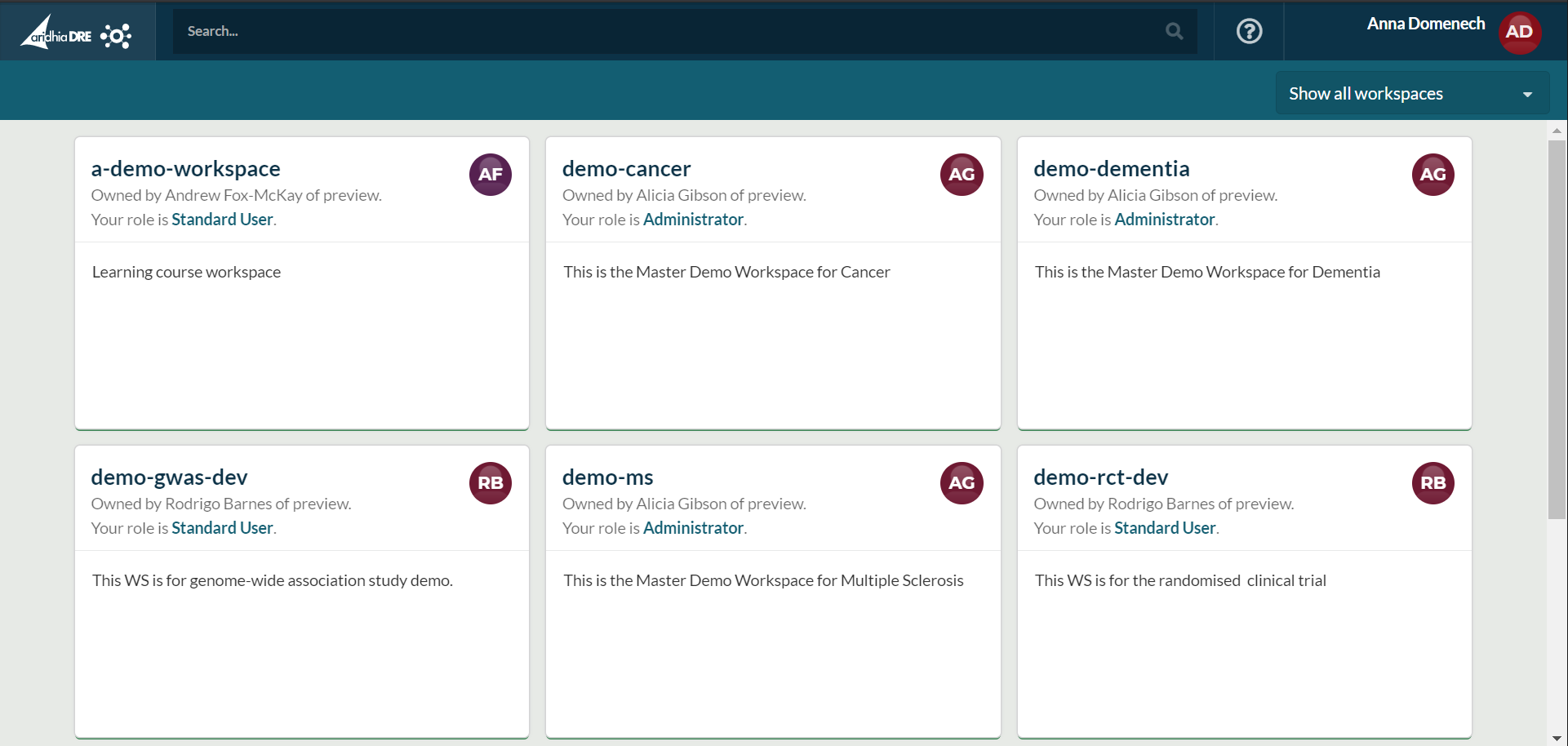Open the demo-gwas-dev workspace title
Image resolution: width=1568 pixels, height=746 pixels.
click(x=169, y=477)
